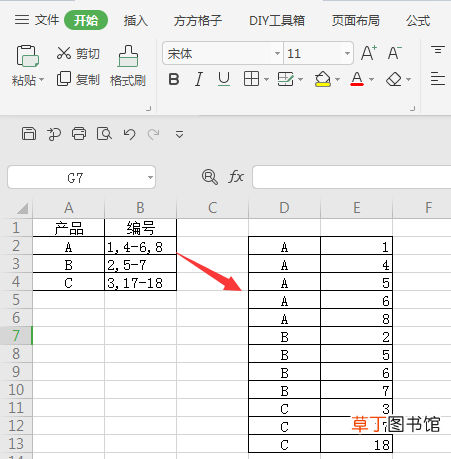Select cell containing 编号

[x=140, y=228]
